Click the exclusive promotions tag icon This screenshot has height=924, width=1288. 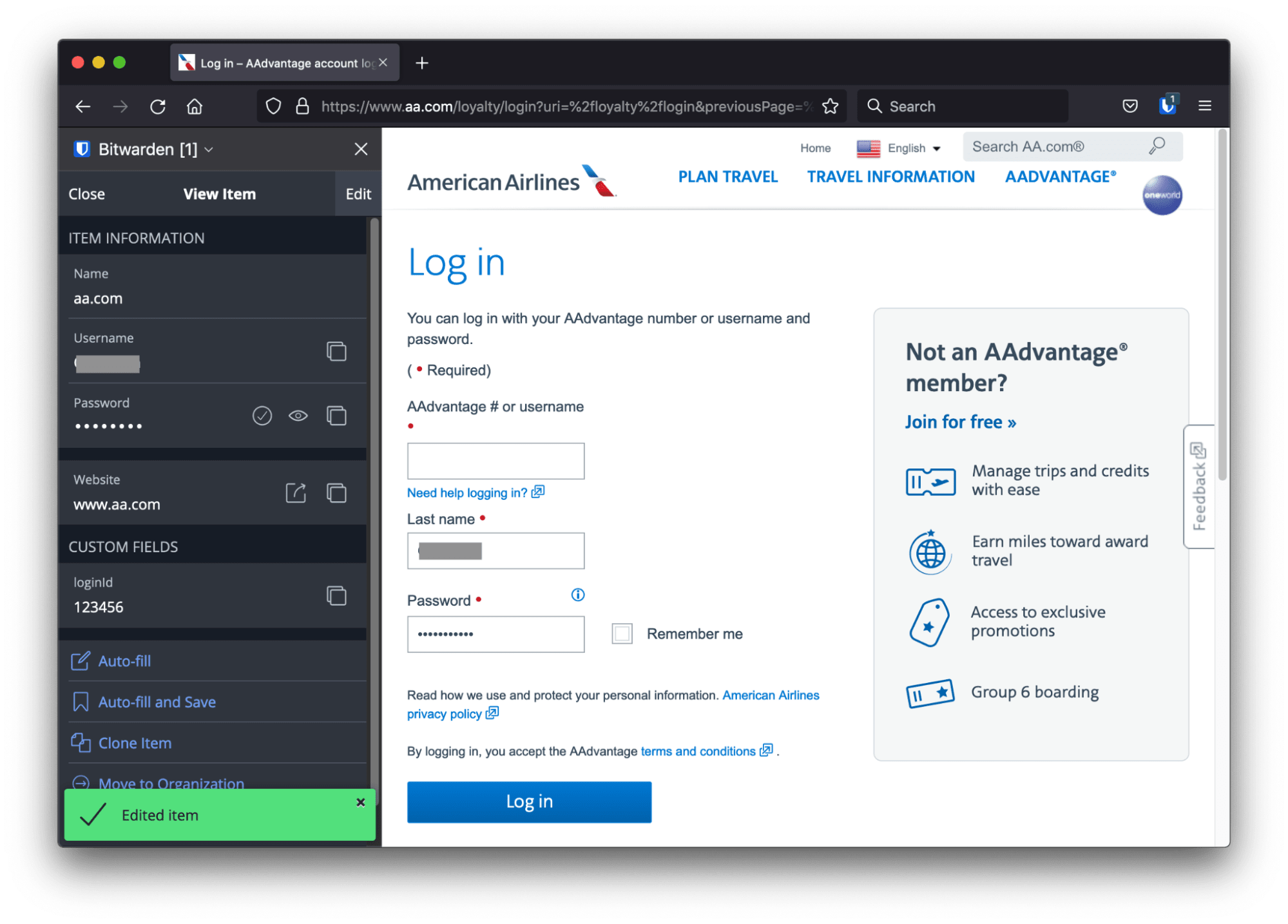[928, 622]
